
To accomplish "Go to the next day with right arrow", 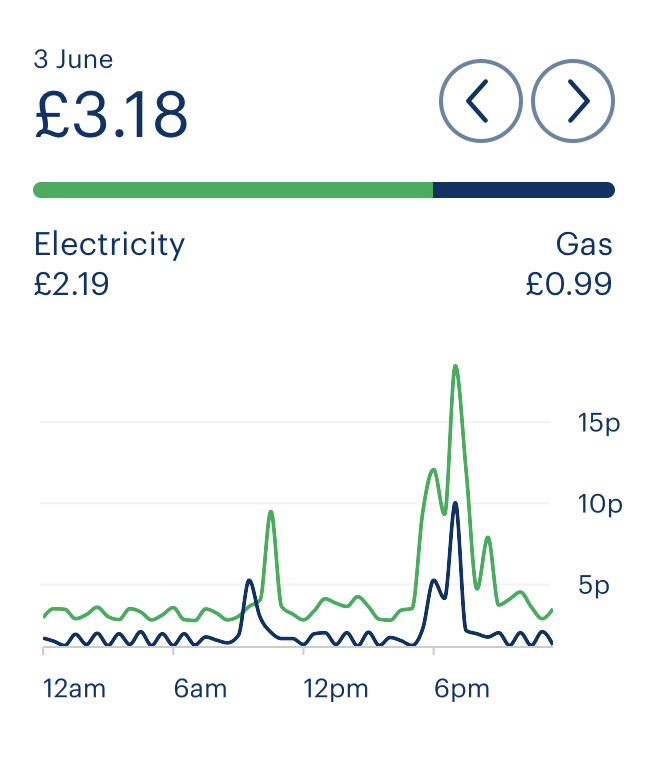I will point(573,100).
